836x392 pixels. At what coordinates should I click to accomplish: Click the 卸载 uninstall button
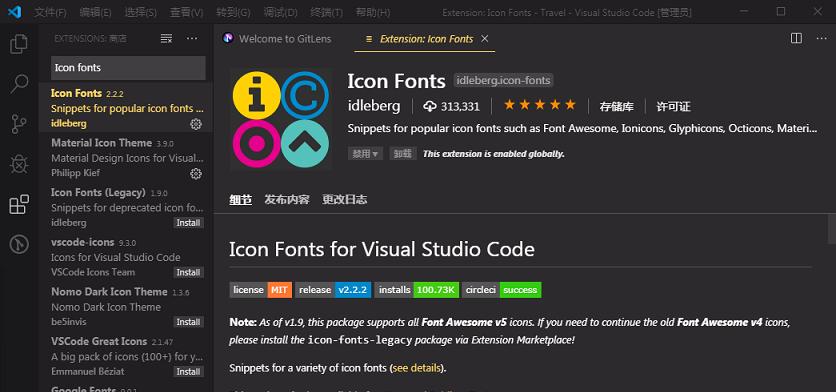pos(403,154)
